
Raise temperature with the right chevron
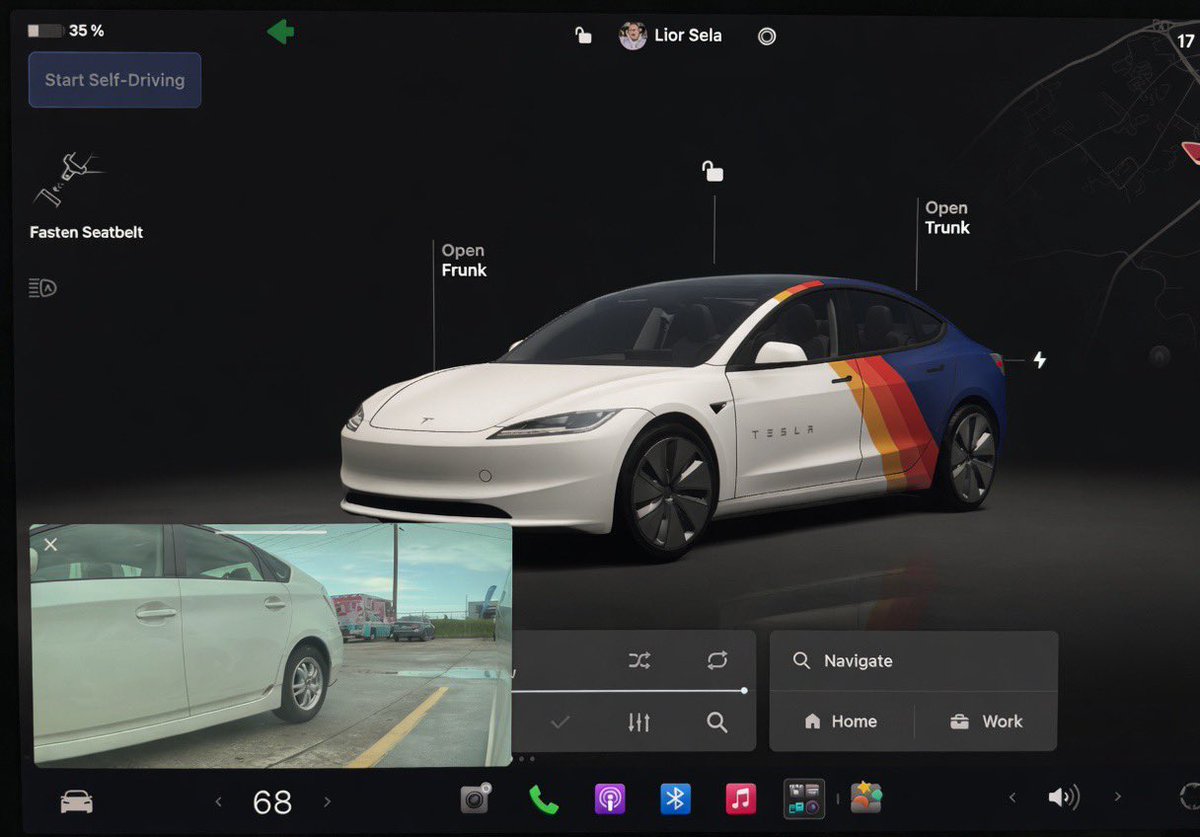coord(326,801)
